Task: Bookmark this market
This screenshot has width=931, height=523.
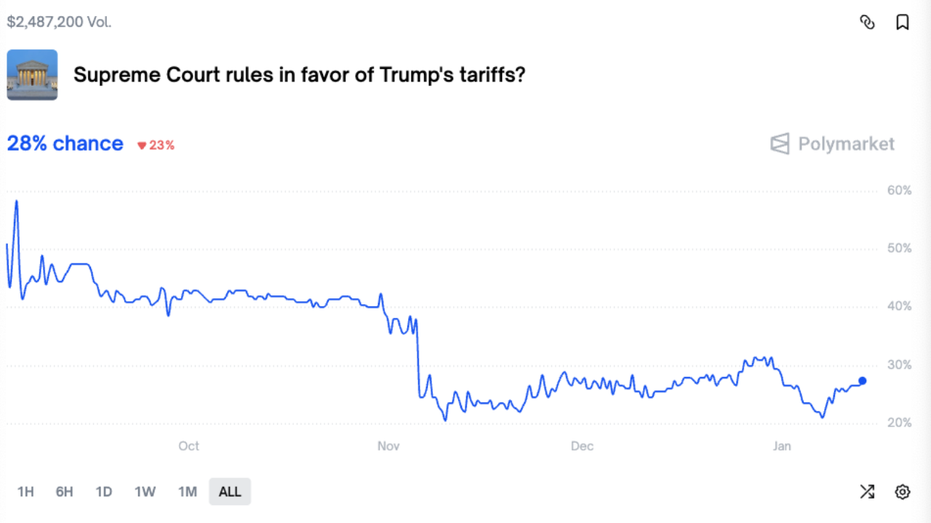Action: tap(902, 22)
